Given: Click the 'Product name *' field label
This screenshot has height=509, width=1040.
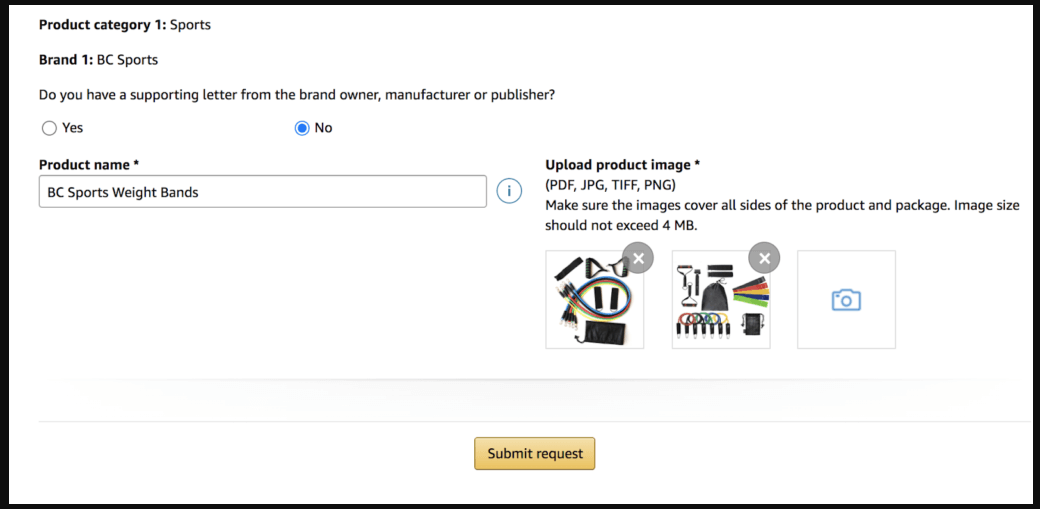Looking at the screenshot, I should [89, 165].
